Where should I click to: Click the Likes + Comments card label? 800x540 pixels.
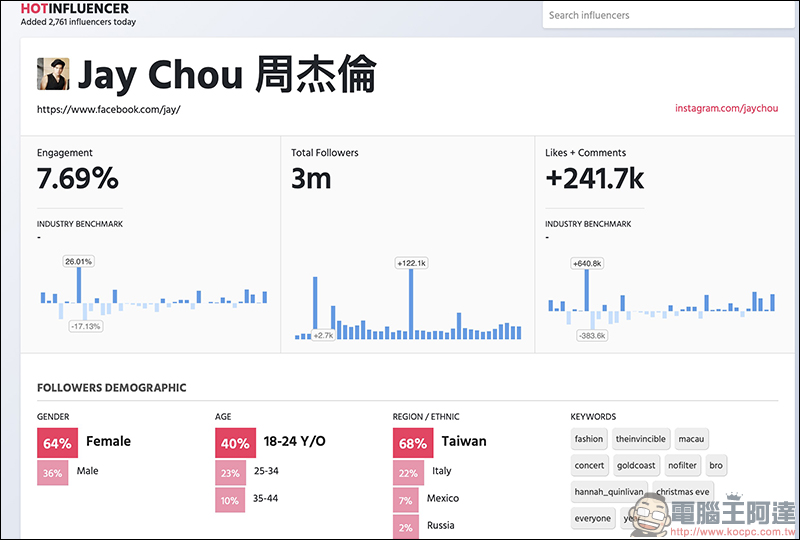coord(585,153)
